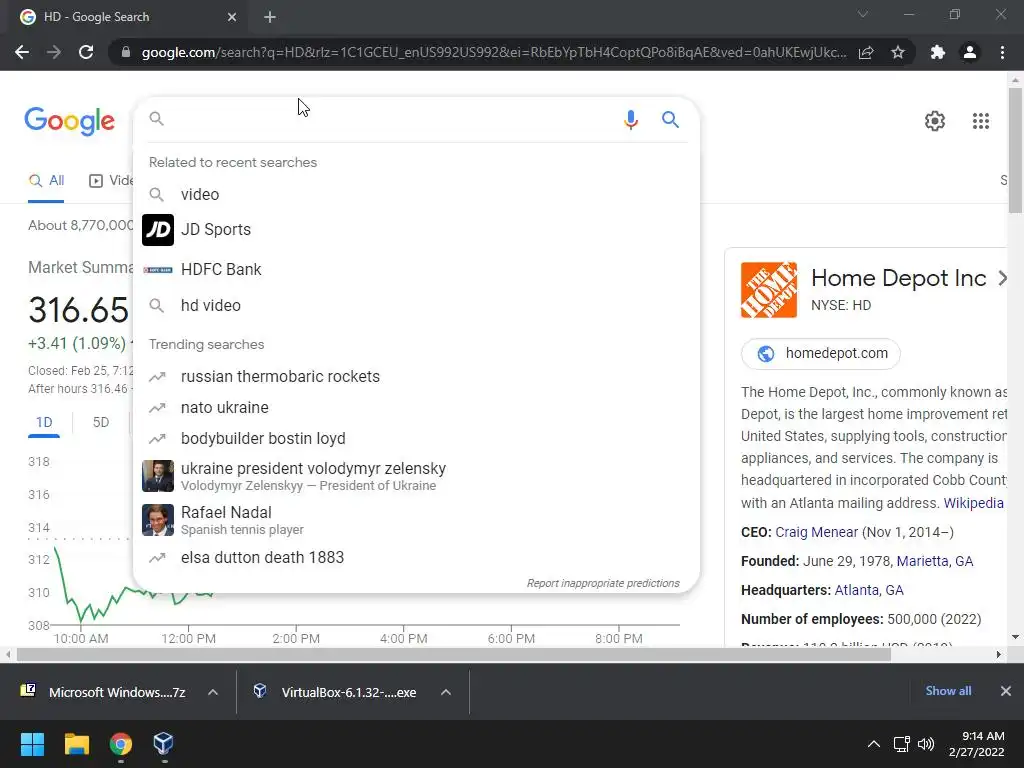Show hidden system tray icons
1024x768 pixels.
[873, 744]
